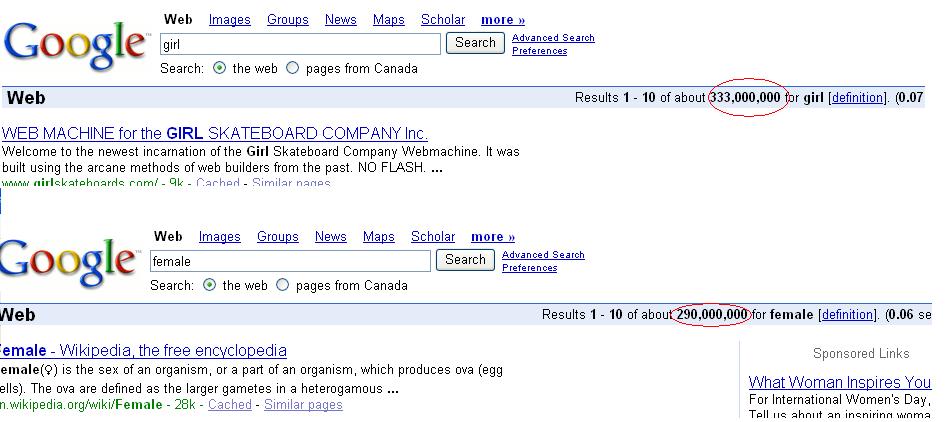
Task: Open the "What Woman Inspires You" sponsored link
Action: coord(840,382)
